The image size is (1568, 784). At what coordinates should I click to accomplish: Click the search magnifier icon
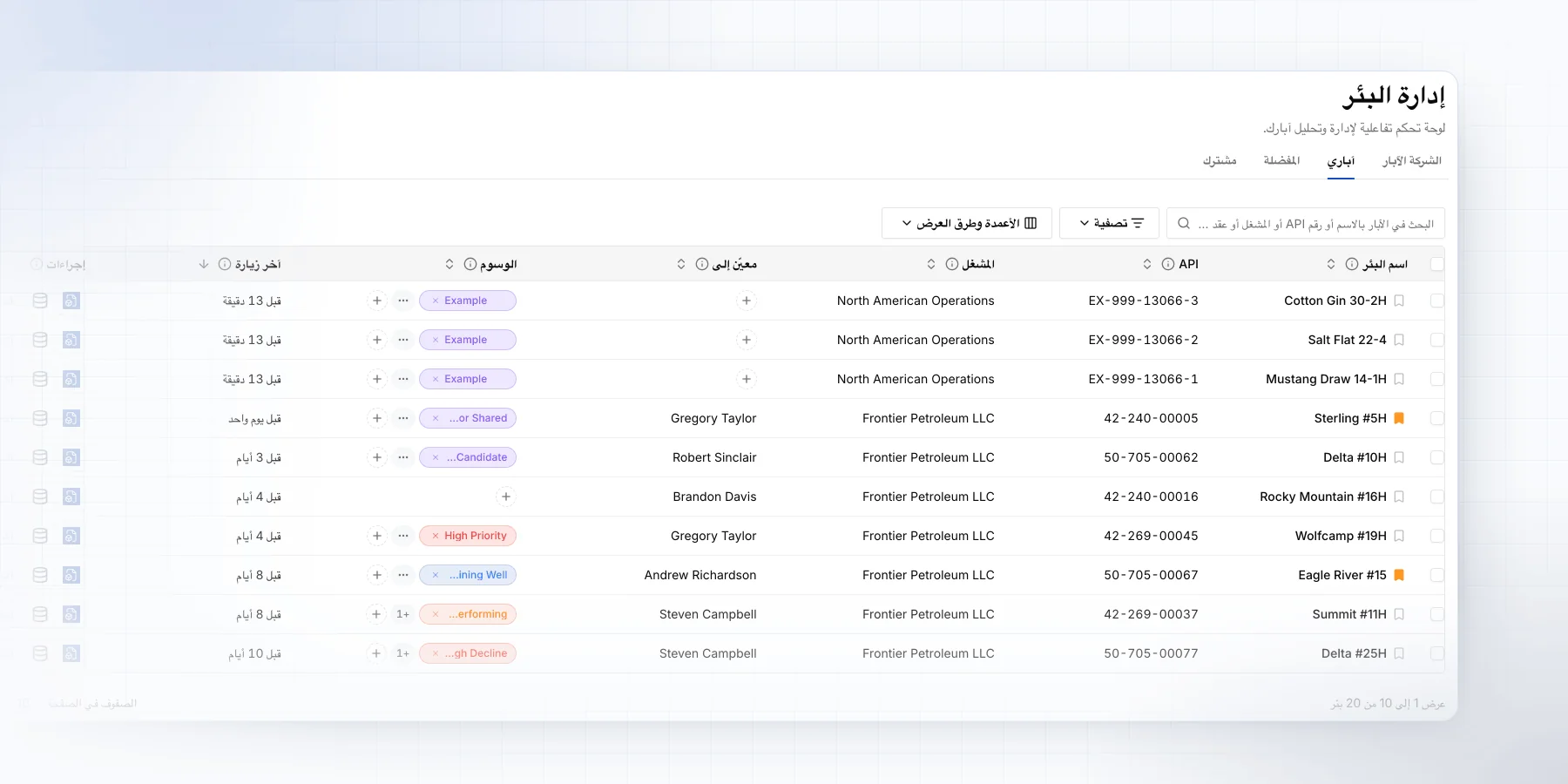(x=1184, y=224)
